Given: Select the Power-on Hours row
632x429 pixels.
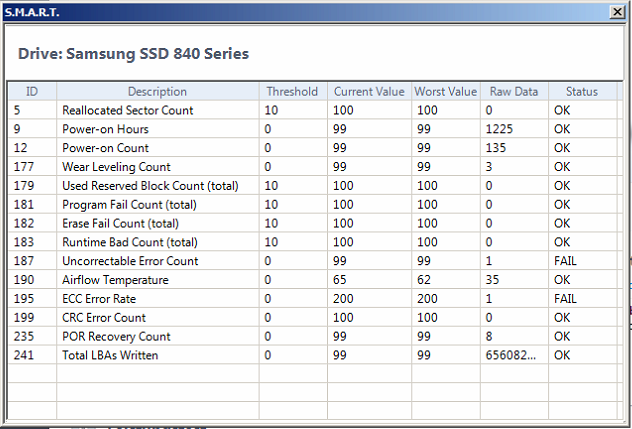Looking at the screenshot, I should click(313, 129).
